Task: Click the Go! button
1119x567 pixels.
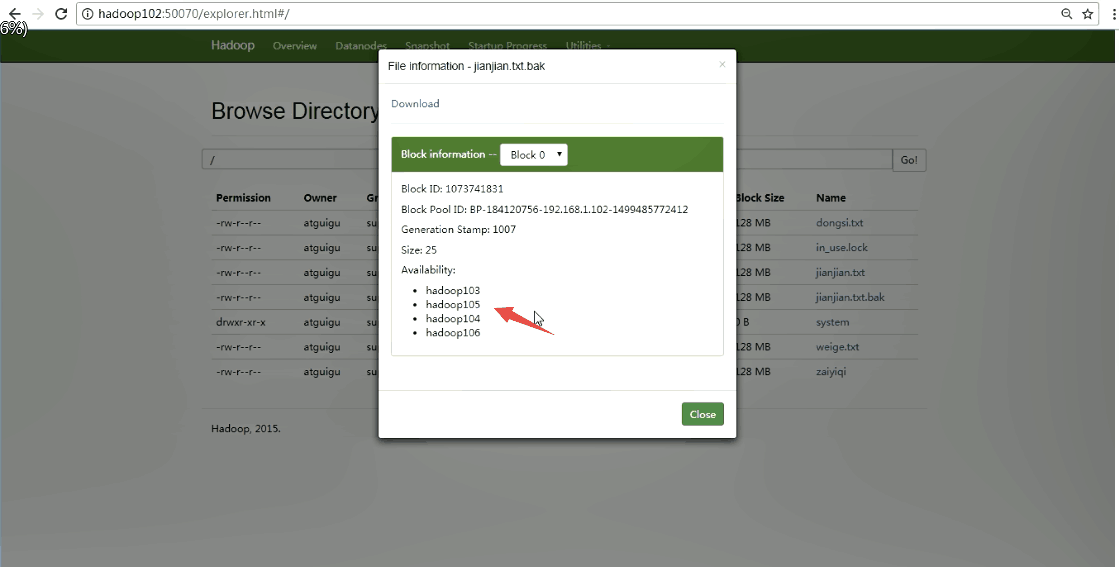Action: click(x=909, y=160)
